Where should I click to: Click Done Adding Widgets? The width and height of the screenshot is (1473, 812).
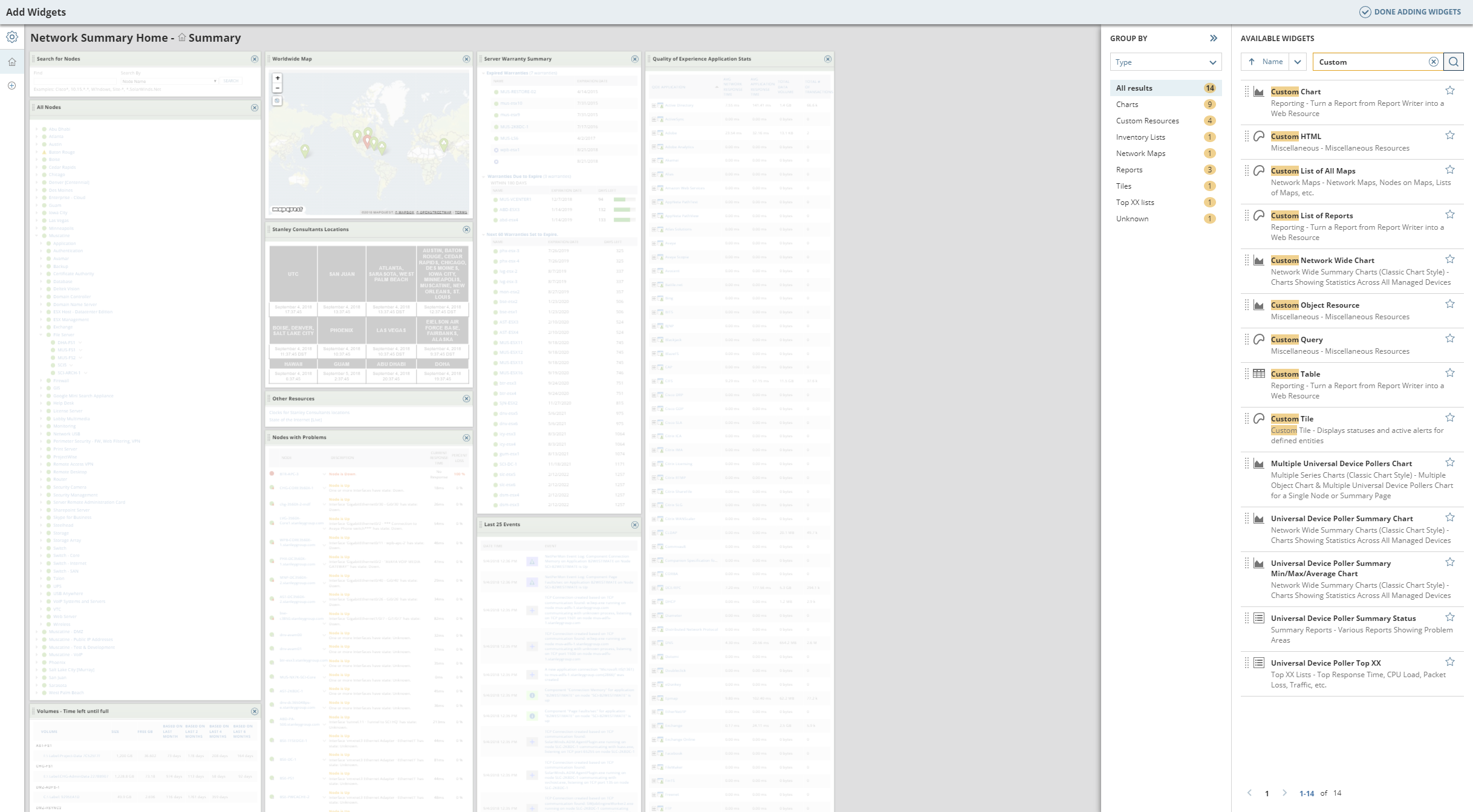[1410, 12]
